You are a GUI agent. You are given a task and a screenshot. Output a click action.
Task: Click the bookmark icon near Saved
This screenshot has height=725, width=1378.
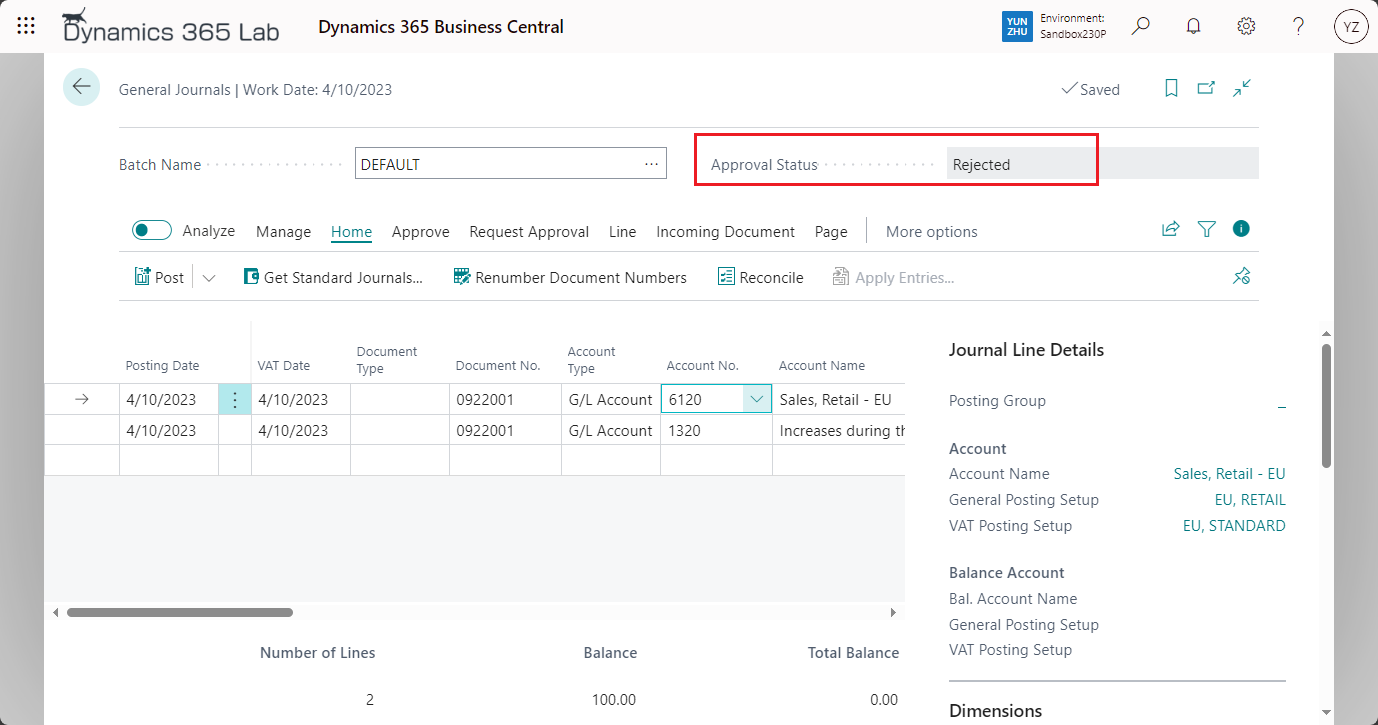coord(1171,89)
